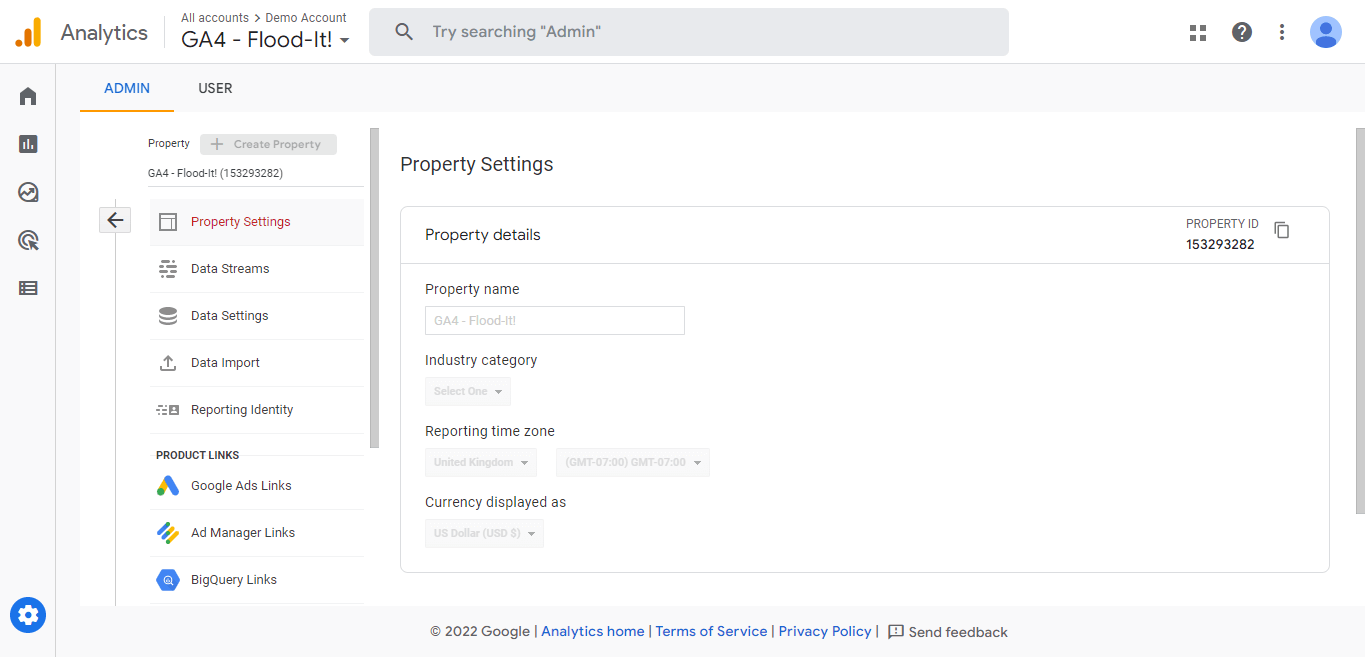Open the Privacy Policy link
Viewport: 1365px width, 657px height.
coord(825,632)
